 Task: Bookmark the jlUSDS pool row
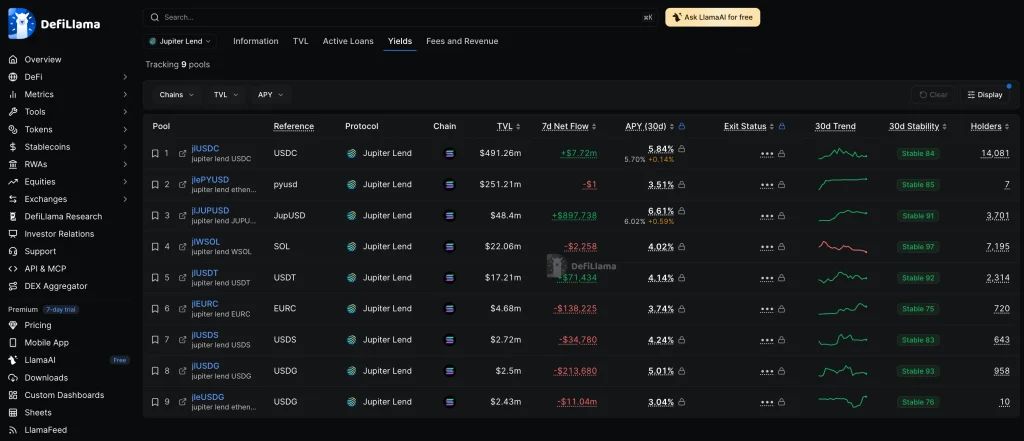point(155,340)
